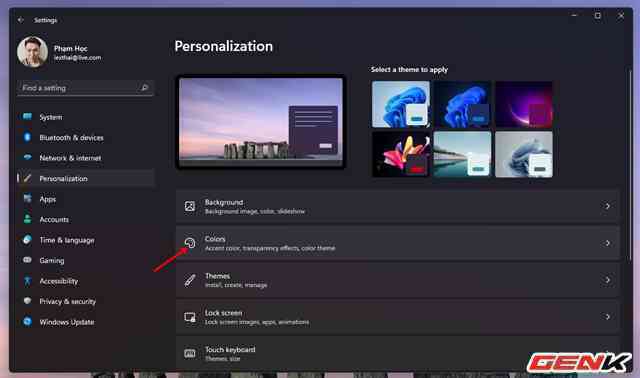
Task: Open Lock screen images, apps settings
Action: coord(398,317)
